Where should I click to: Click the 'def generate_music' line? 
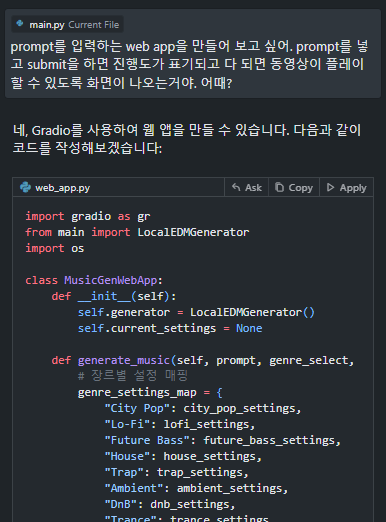tap(203, 360)
